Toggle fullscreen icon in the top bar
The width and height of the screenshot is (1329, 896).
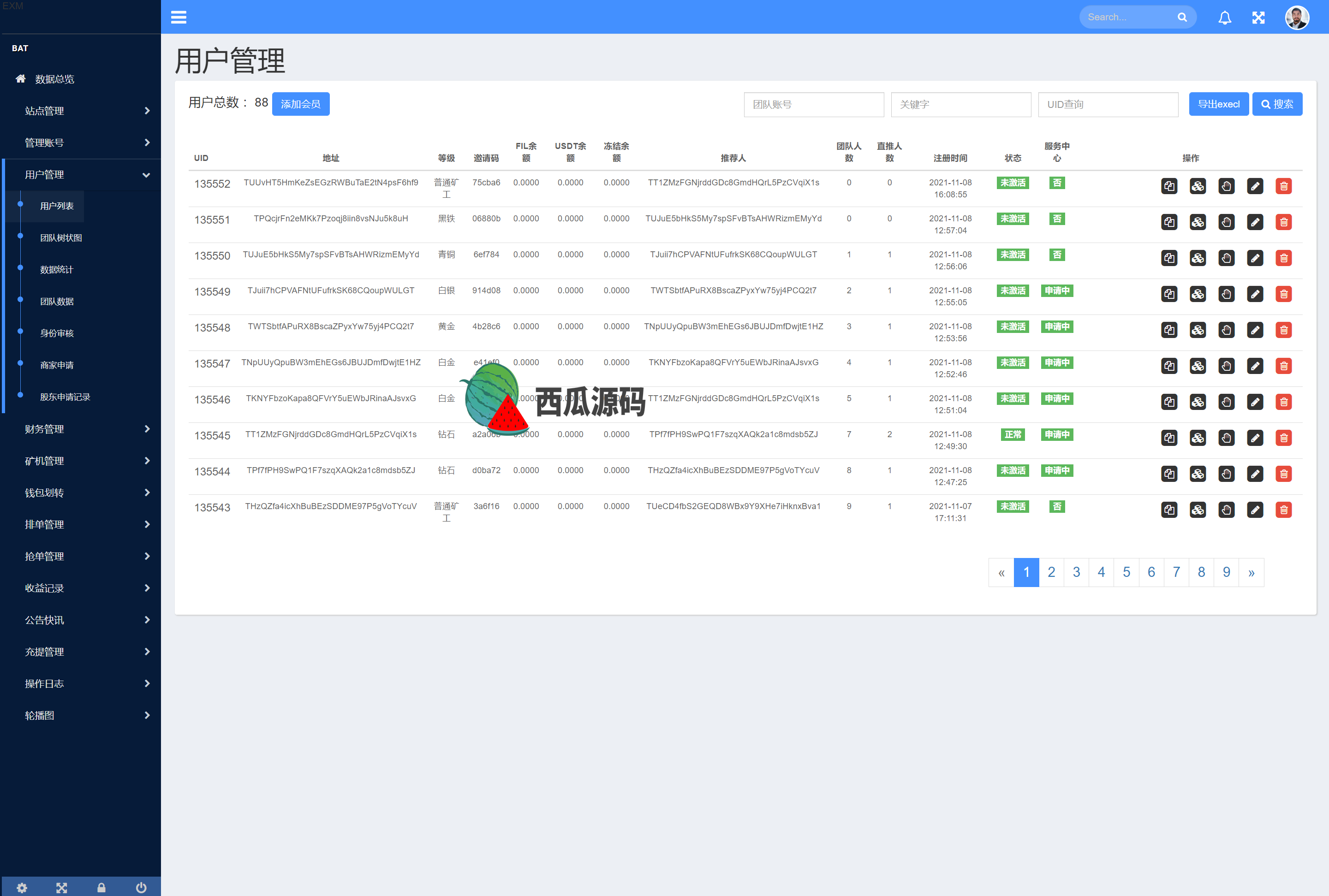coord(1258,18)
